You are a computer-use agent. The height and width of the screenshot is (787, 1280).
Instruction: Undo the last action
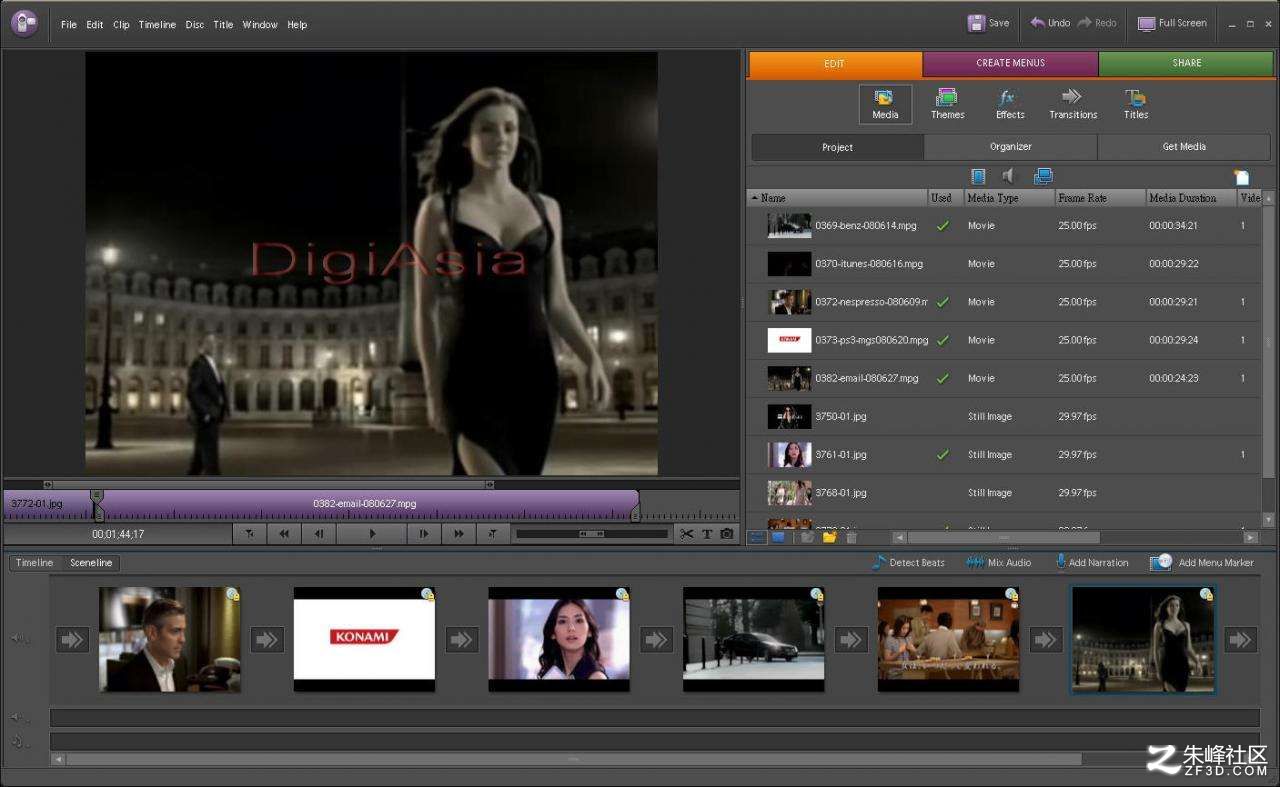[1050, 23]
